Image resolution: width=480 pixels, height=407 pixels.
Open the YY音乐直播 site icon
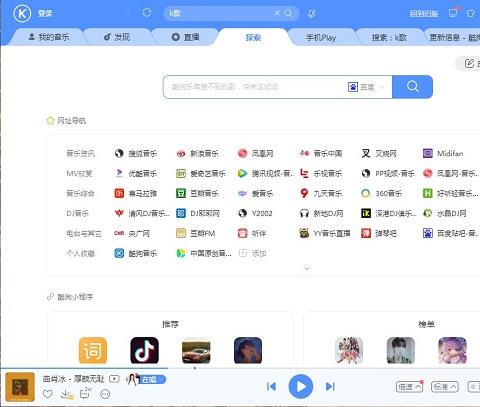[304, 233]
